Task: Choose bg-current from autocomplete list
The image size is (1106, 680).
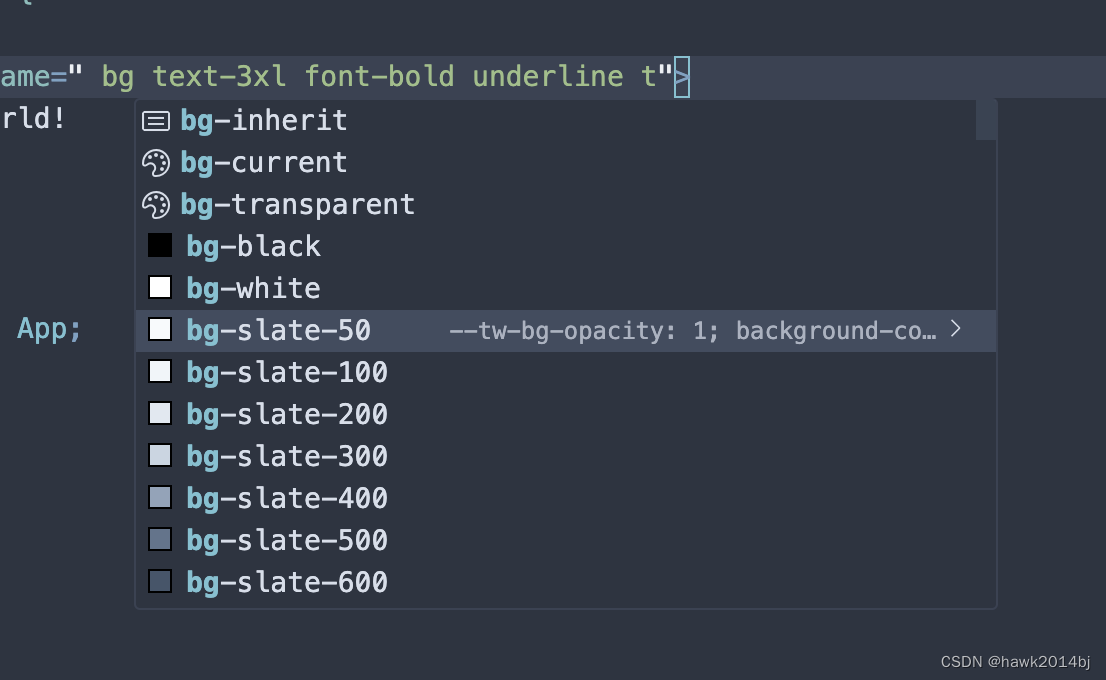Action: click(566, 163)
